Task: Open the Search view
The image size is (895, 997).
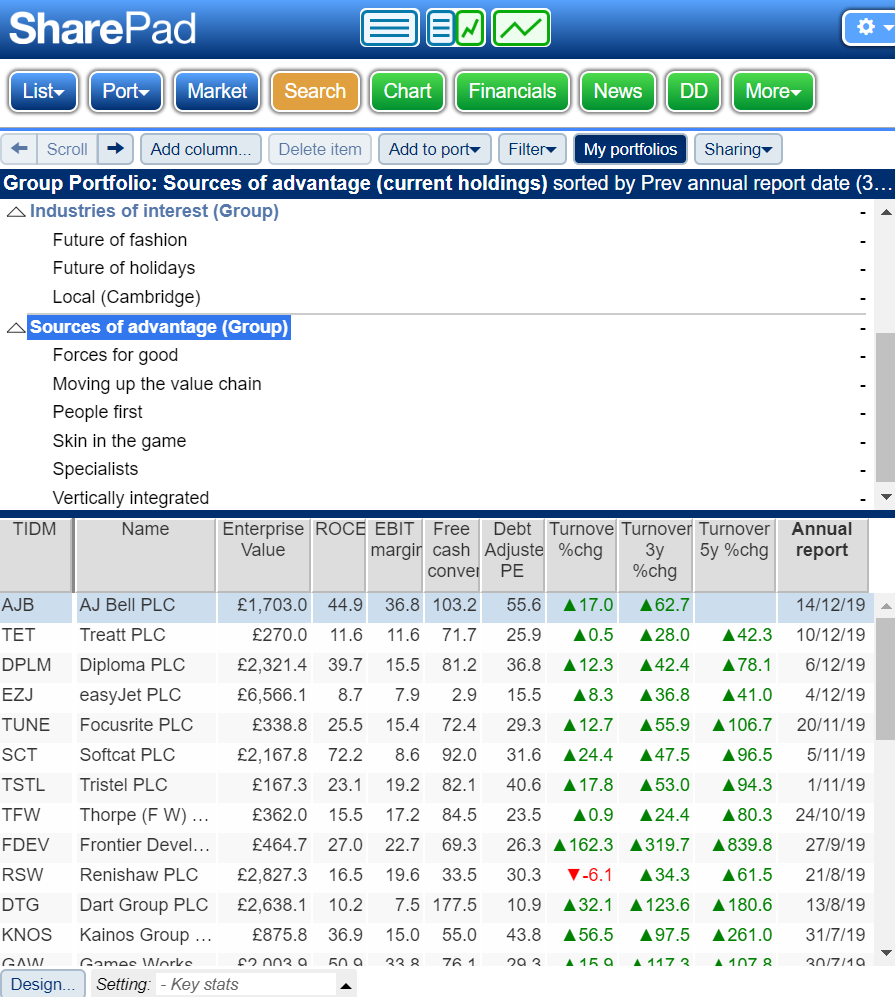Action: tap(315, 91)
